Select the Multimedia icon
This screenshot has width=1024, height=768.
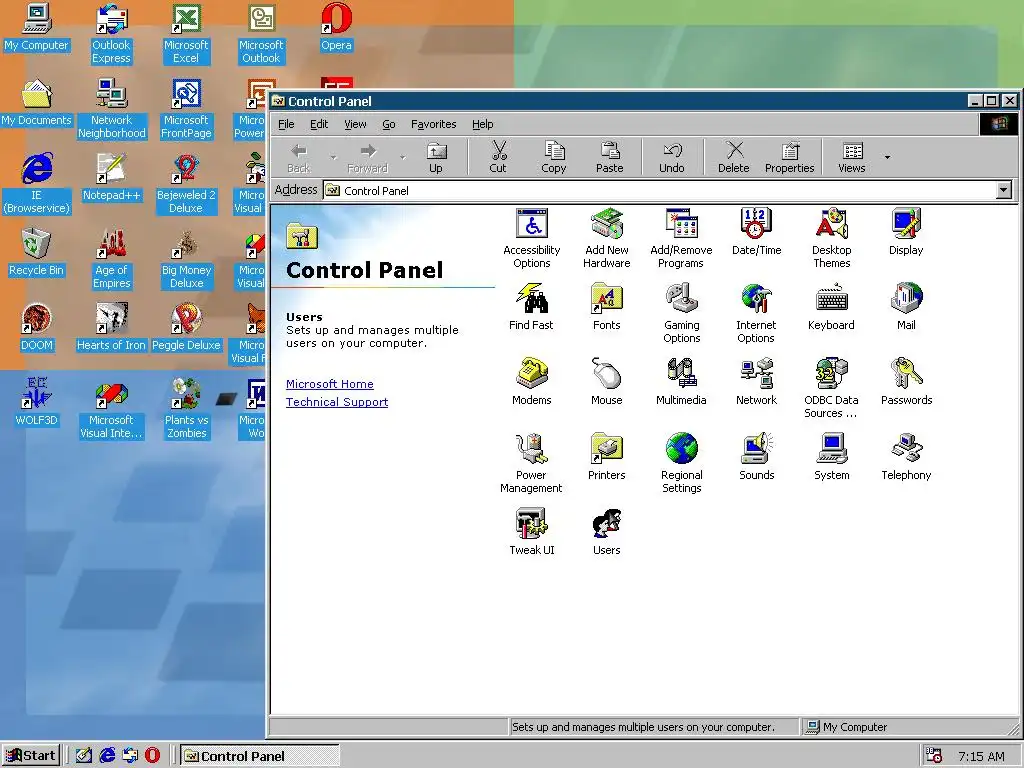point(681,374)
